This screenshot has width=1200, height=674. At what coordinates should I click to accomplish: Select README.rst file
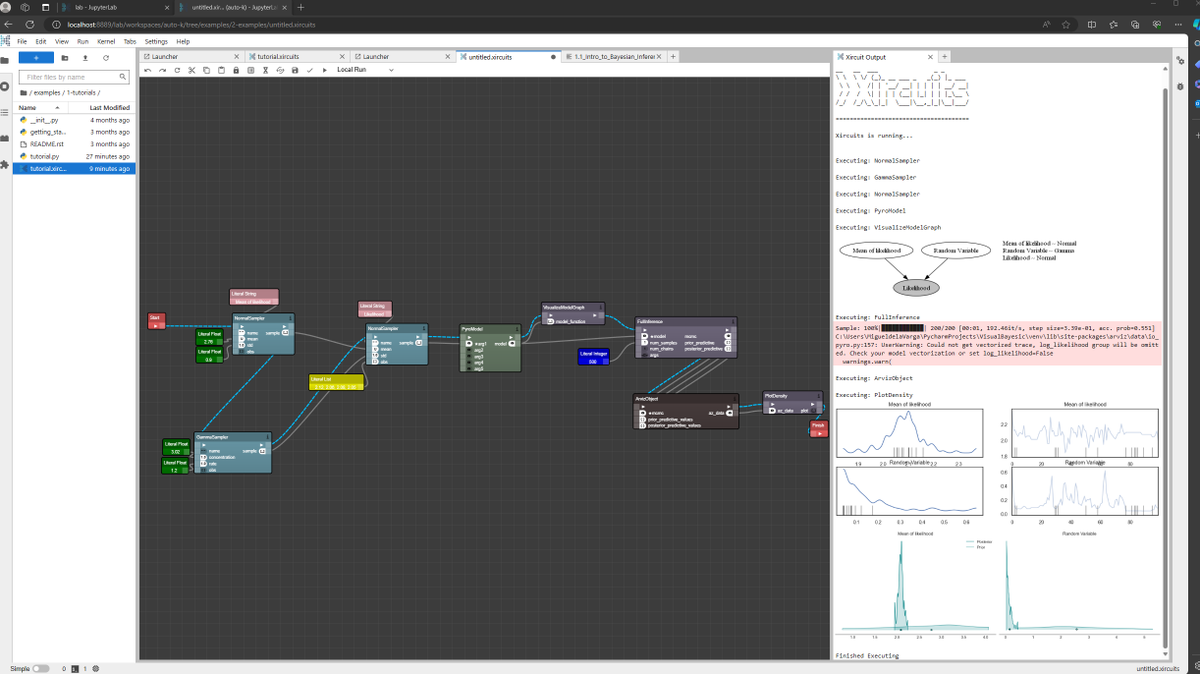pyautogui.click(x=75, y=144)
